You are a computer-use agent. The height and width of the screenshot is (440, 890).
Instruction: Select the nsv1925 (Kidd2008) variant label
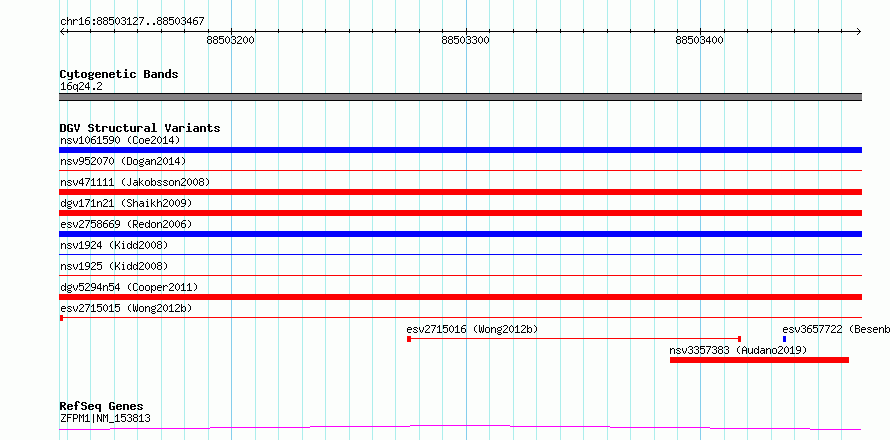click(x=114, y=266)
